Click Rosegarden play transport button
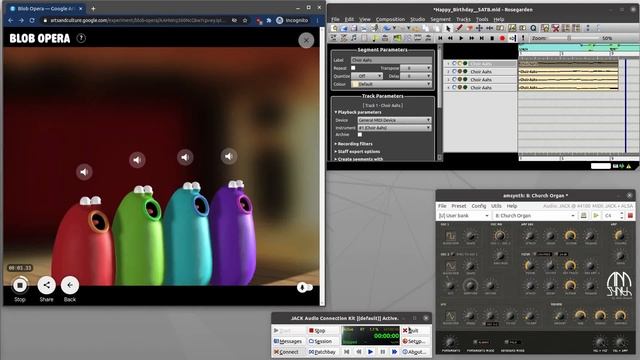Image resolution: width=640 pixels, height=360 pixels. [x=461, y=38]
